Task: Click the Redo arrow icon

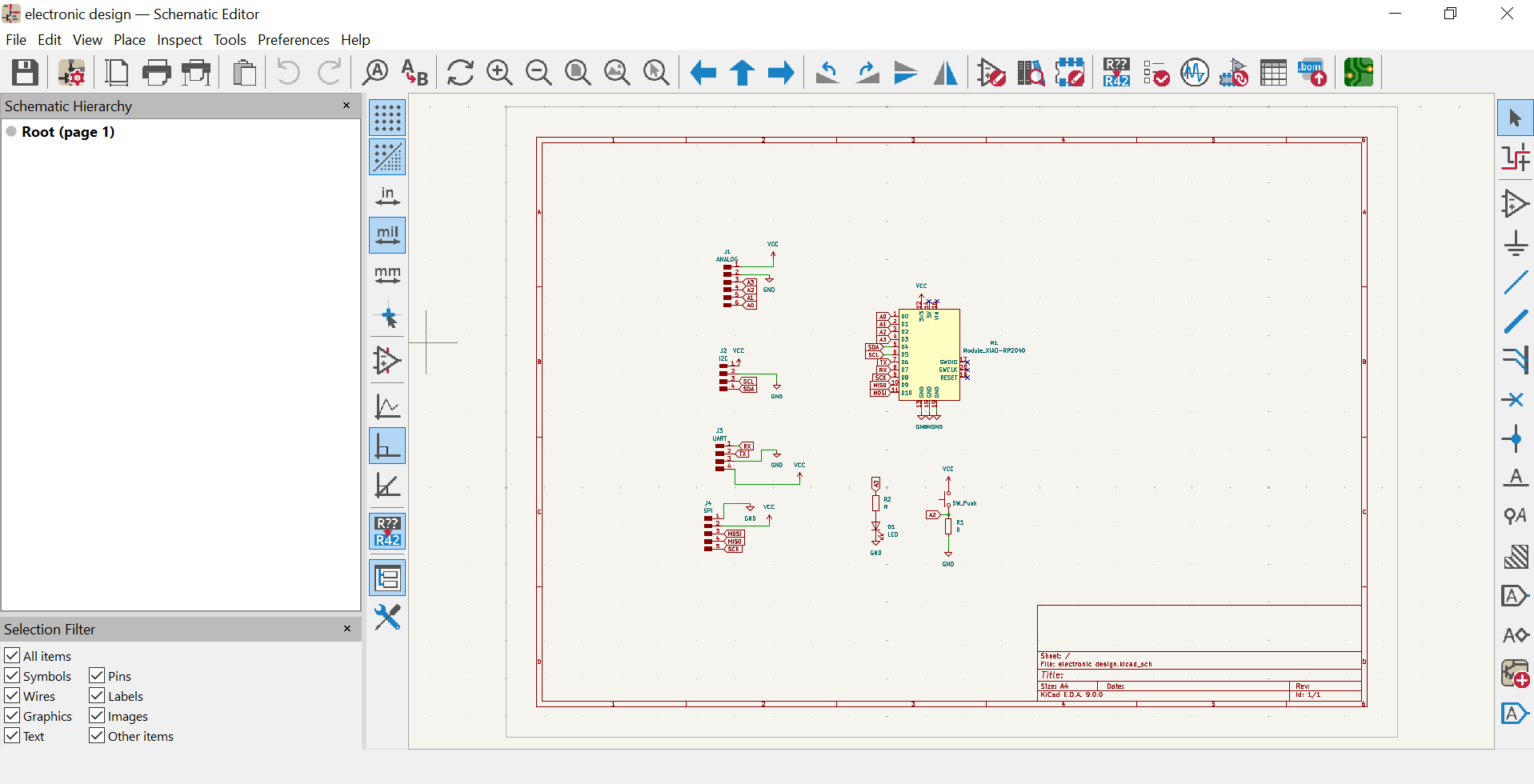Action: pyautogui.click(x=329, y=73)
